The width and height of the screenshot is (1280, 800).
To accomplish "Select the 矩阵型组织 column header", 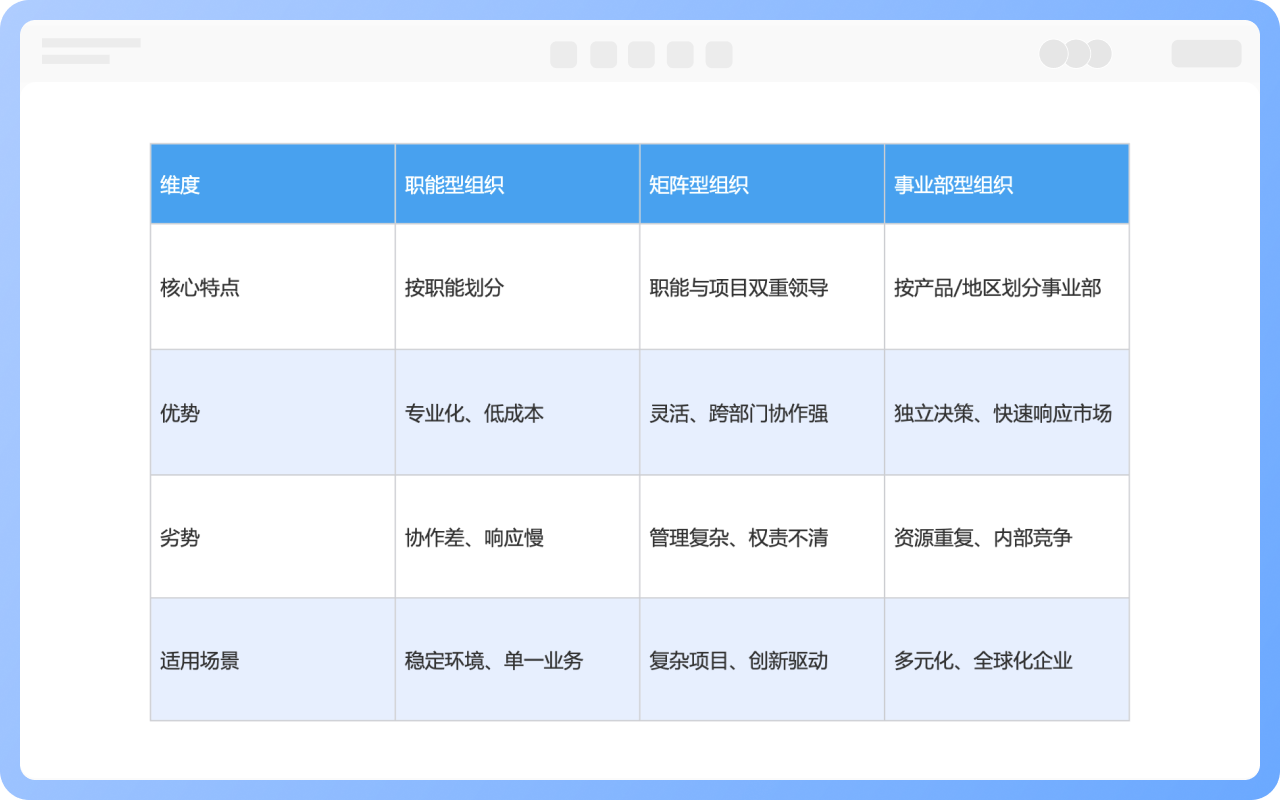I will click(762, 184).
